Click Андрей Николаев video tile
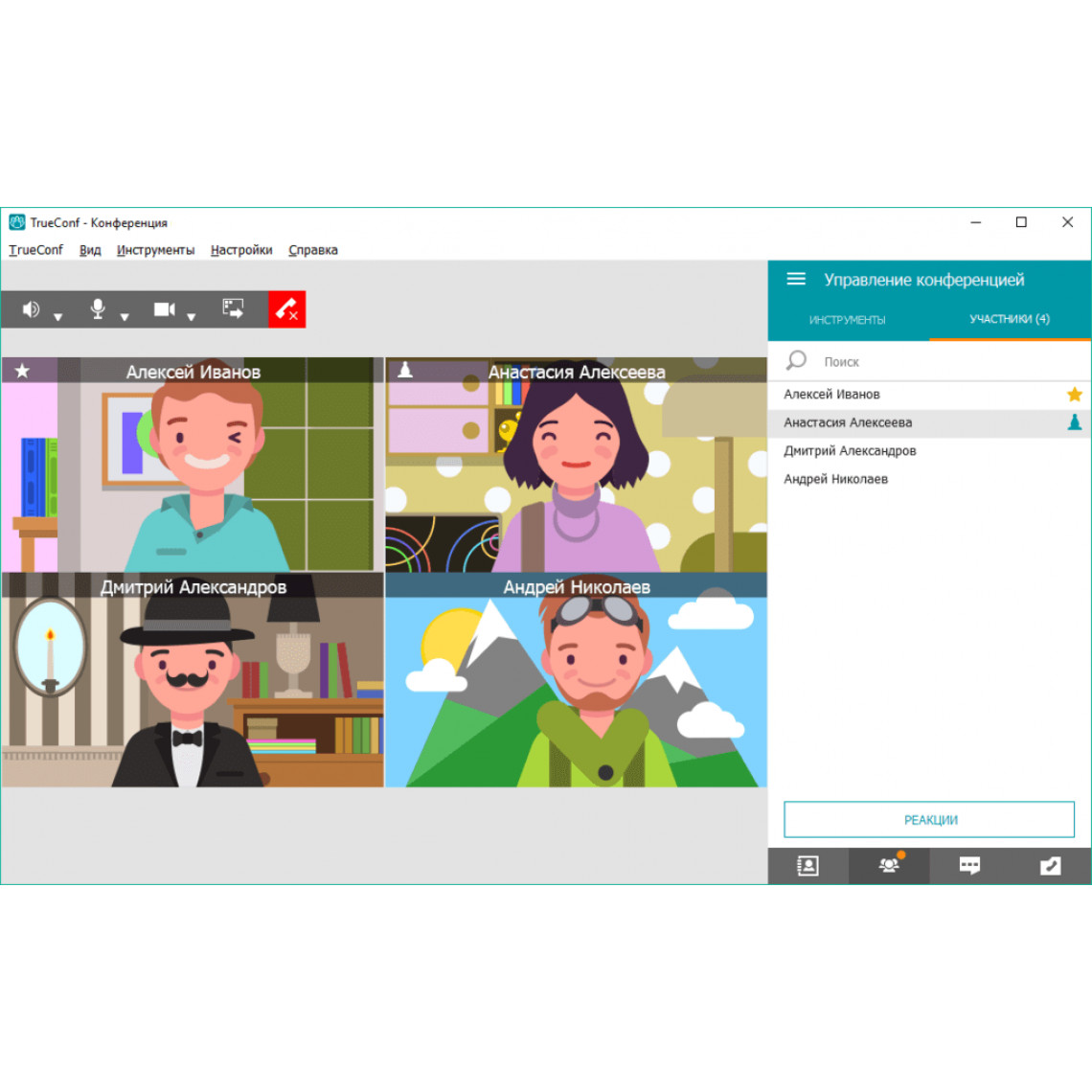 pyautogui.click(x=576, y=680)
